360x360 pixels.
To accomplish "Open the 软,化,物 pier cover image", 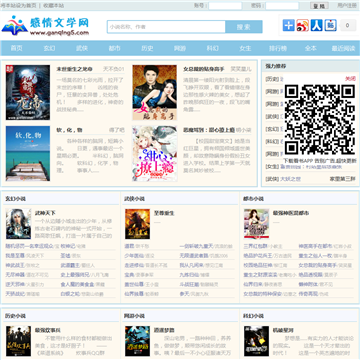I will (x=28, y=153).
